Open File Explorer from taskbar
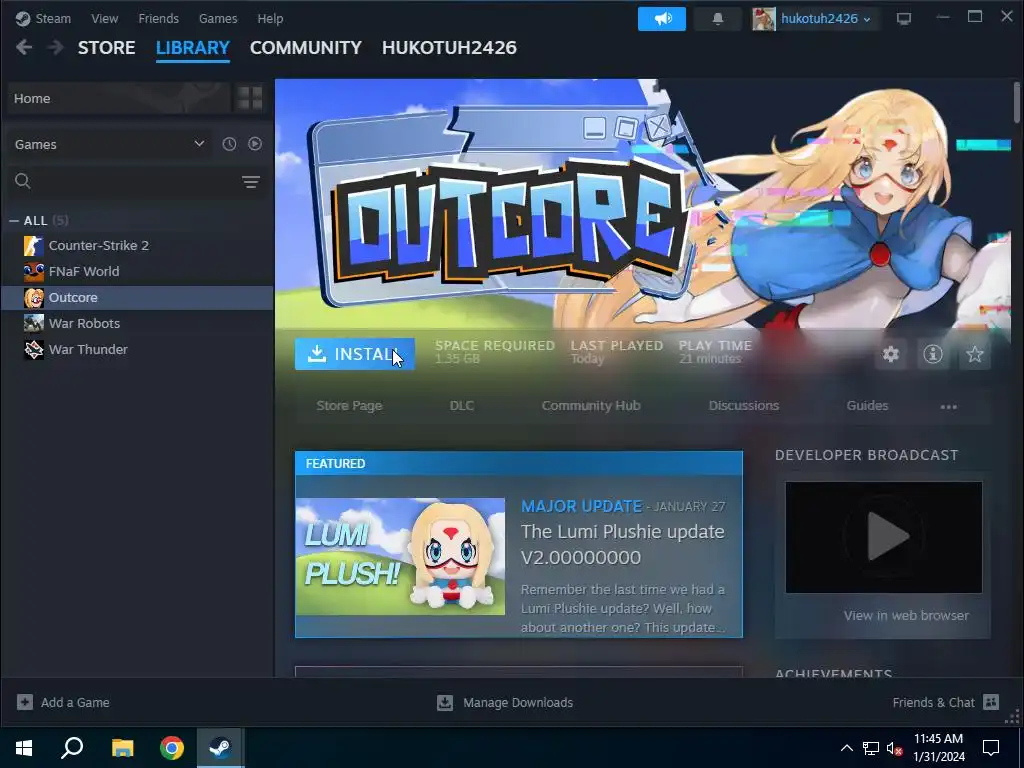This screenshot has height=768, width=1024. click(122, 748)
